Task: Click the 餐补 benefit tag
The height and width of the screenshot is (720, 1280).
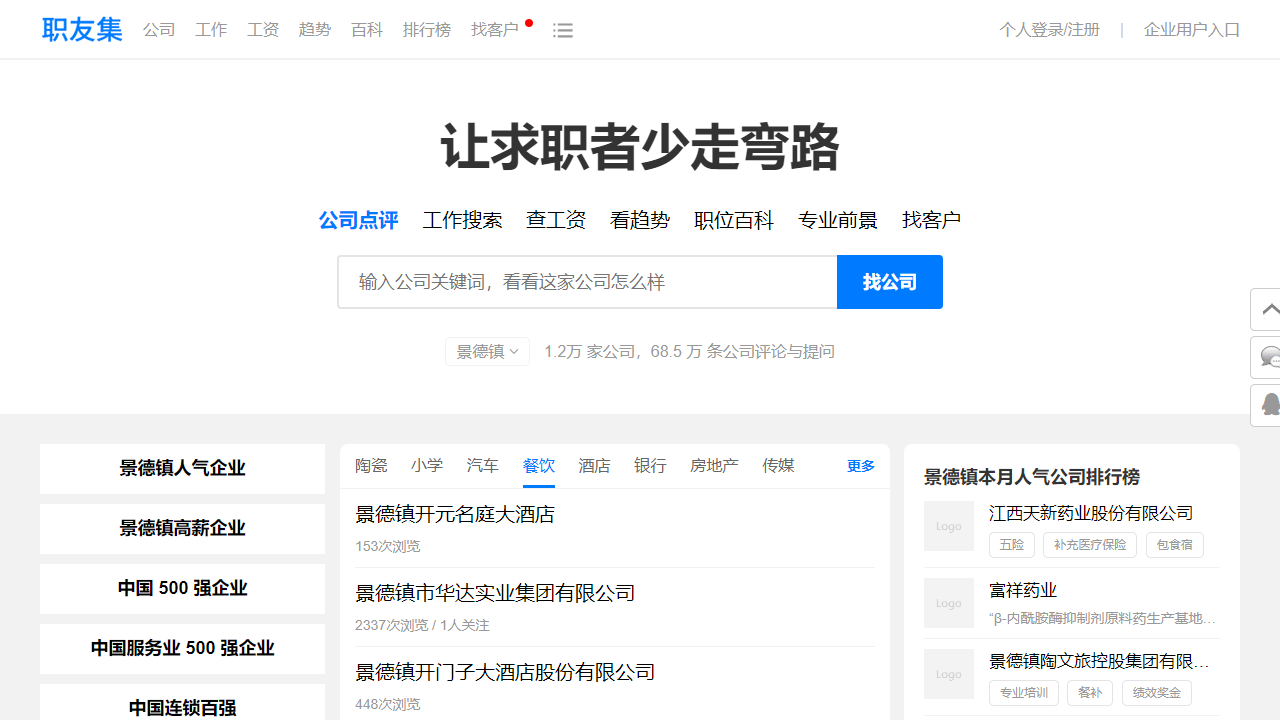Action: (x=1090, y=692)
